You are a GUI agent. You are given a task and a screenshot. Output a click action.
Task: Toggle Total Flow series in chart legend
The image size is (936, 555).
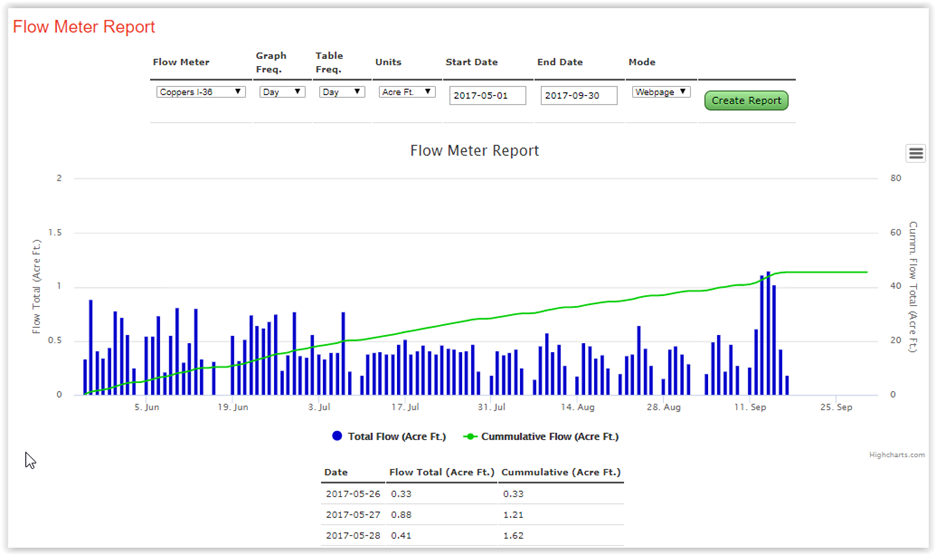pyautogui.click(x=389, y=436)
